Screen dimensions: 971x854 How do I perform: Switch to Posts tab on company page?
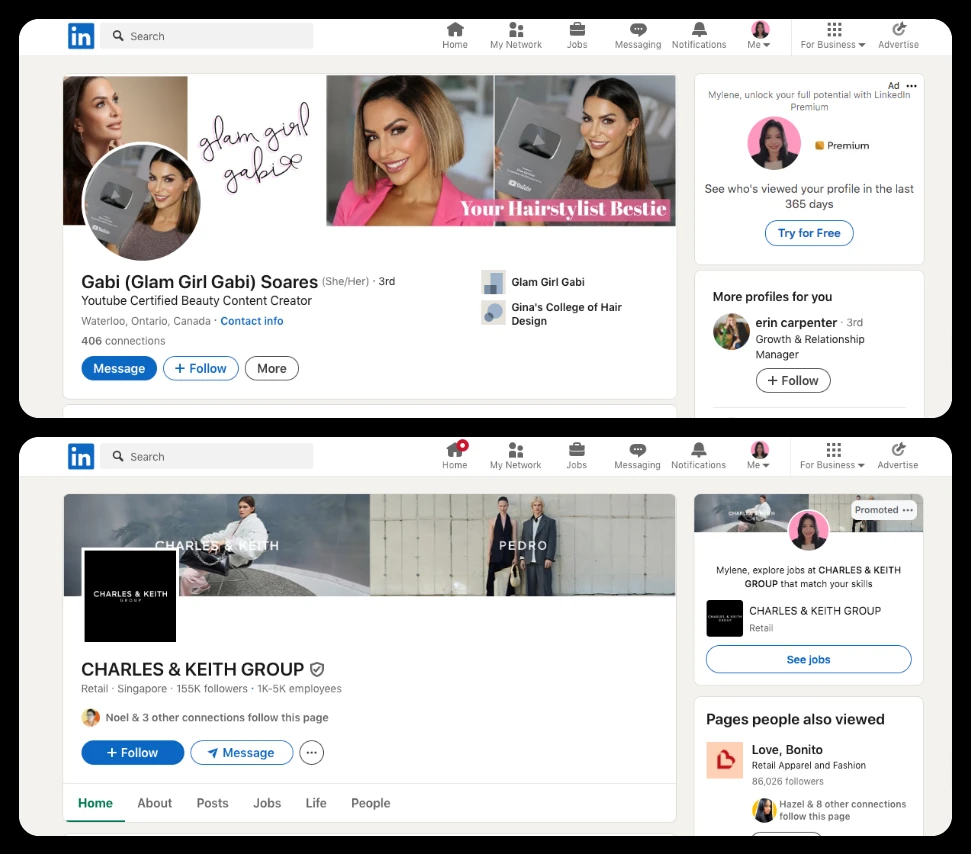(x=212, y=803)
